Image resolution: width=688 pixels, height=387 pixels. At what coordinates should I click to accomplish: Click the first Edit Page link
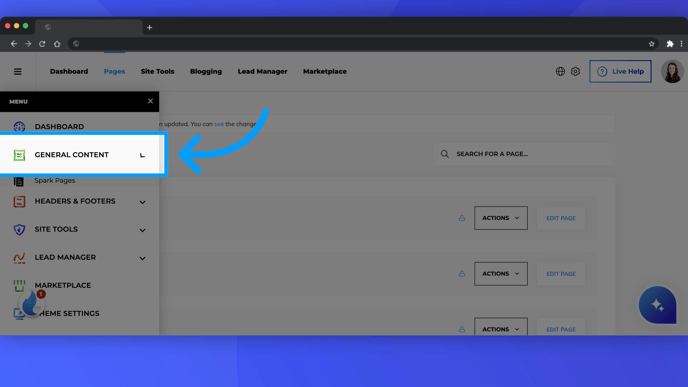tap(561, 218)
